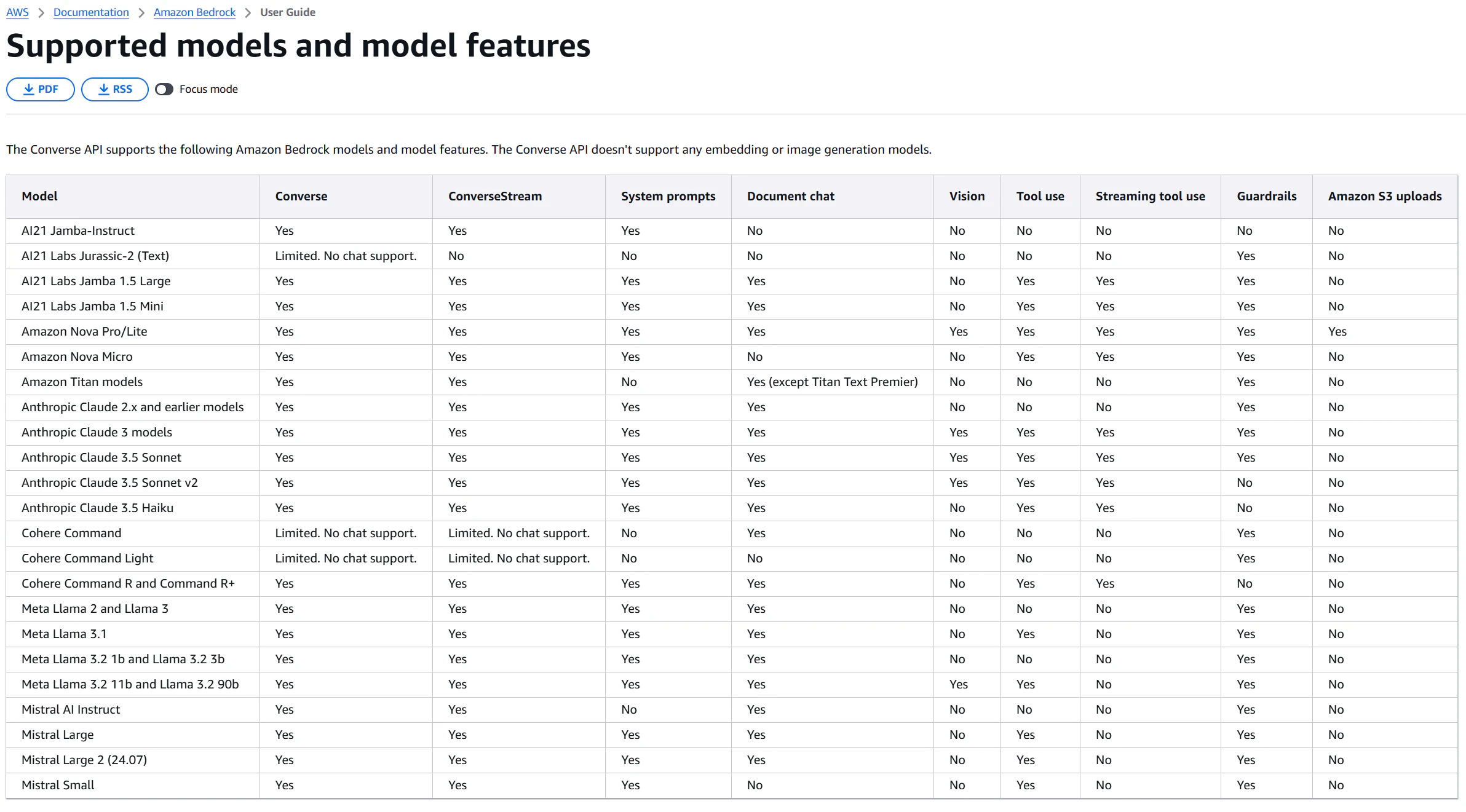The width and height of the screenshot is (1466, 812).
Task: Go to the Amazon Bedrock breadcrumb
Action: [194, 12]
